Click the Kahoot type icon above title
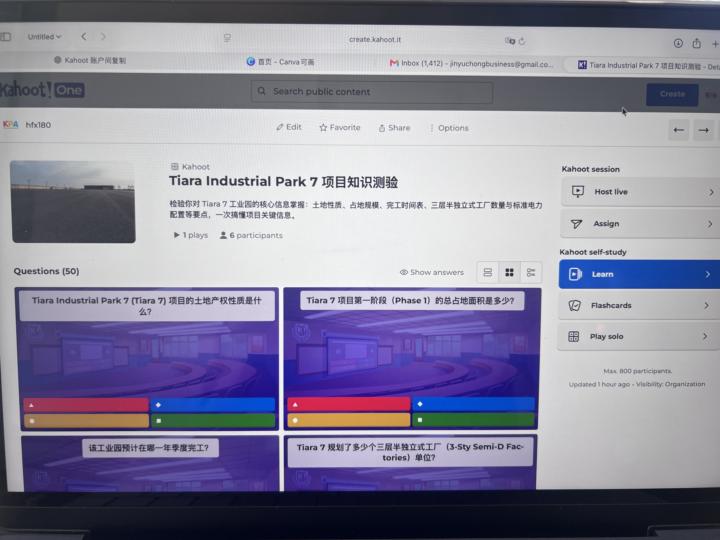 pos(174,167)
